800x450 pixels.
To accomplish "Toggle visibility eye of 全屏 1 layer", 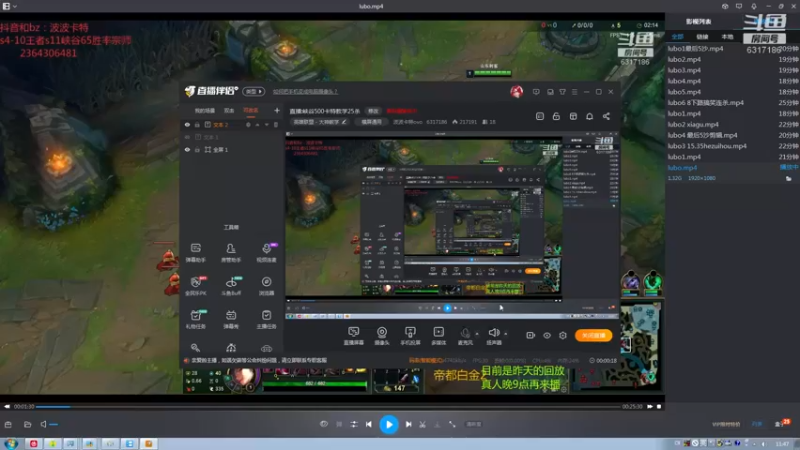I will click(187, 150).
